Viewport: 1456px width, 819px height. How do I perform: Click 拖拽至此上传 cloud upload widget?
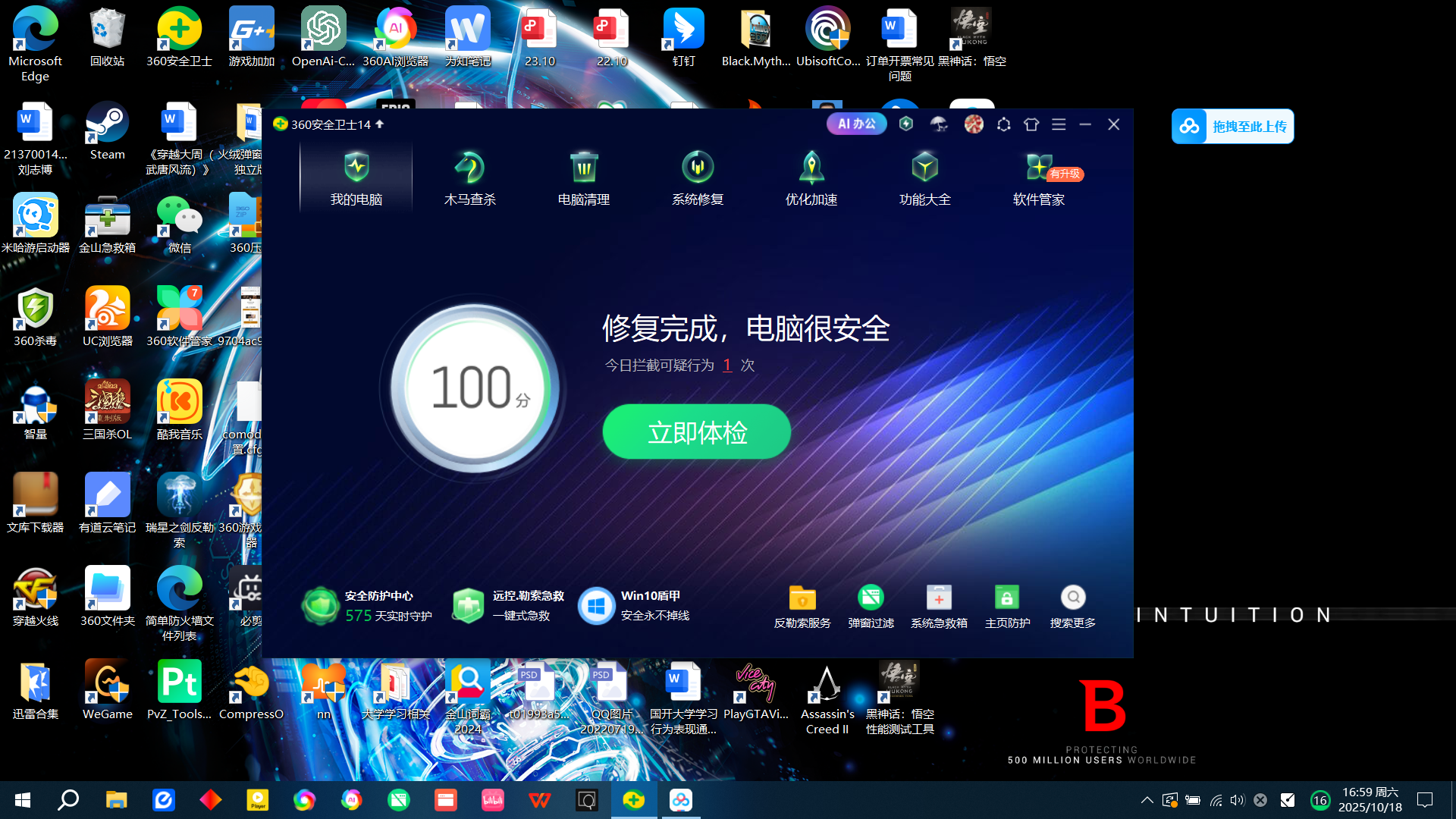pos(1232,127)
